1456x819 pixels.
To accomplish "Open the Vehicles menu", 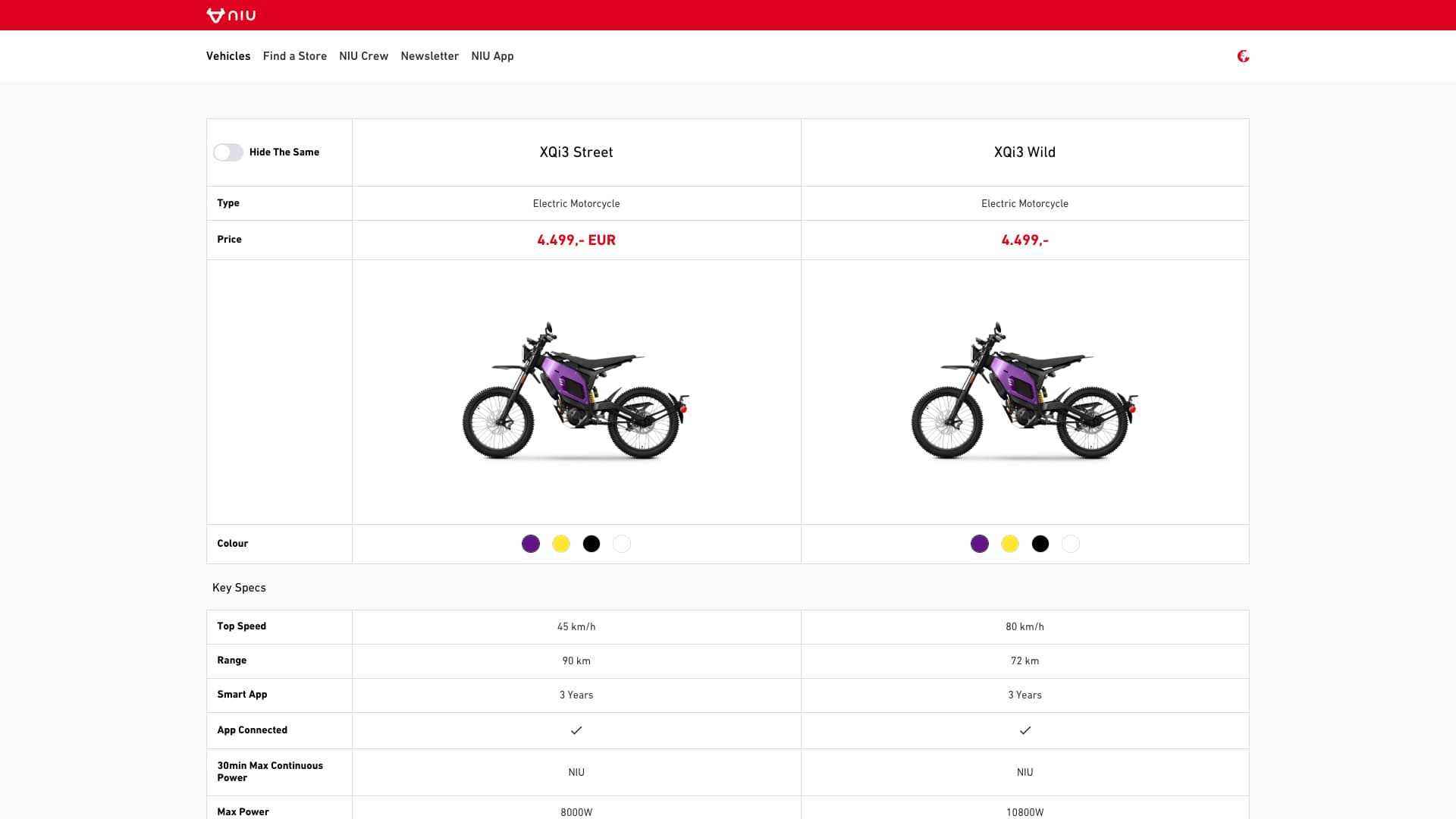I will coord(228,56).
